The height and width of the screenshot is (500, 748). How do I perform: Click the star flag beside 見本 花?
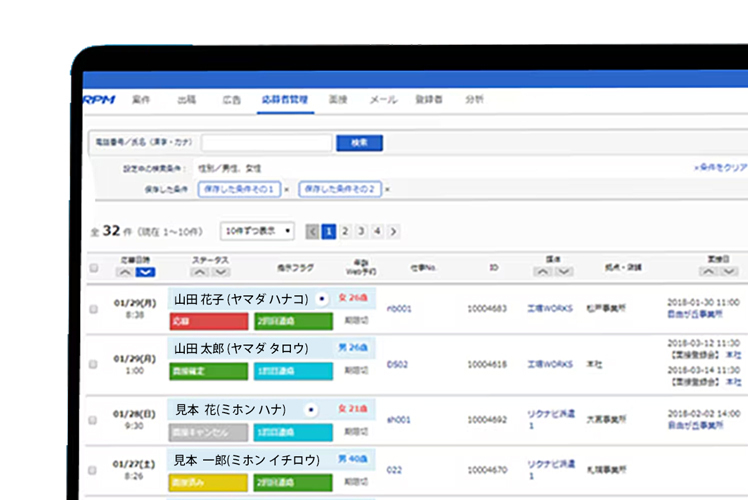pyautogui.click(x=310, y=410)
